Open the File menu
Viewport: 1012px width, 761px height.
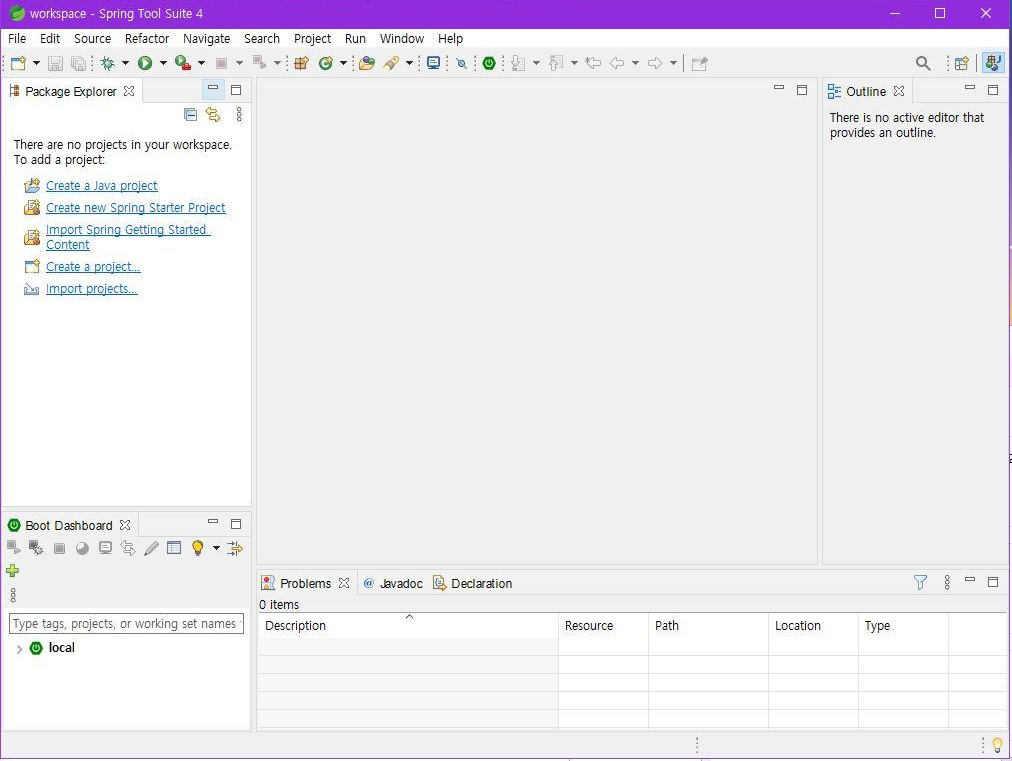[17, 39]
